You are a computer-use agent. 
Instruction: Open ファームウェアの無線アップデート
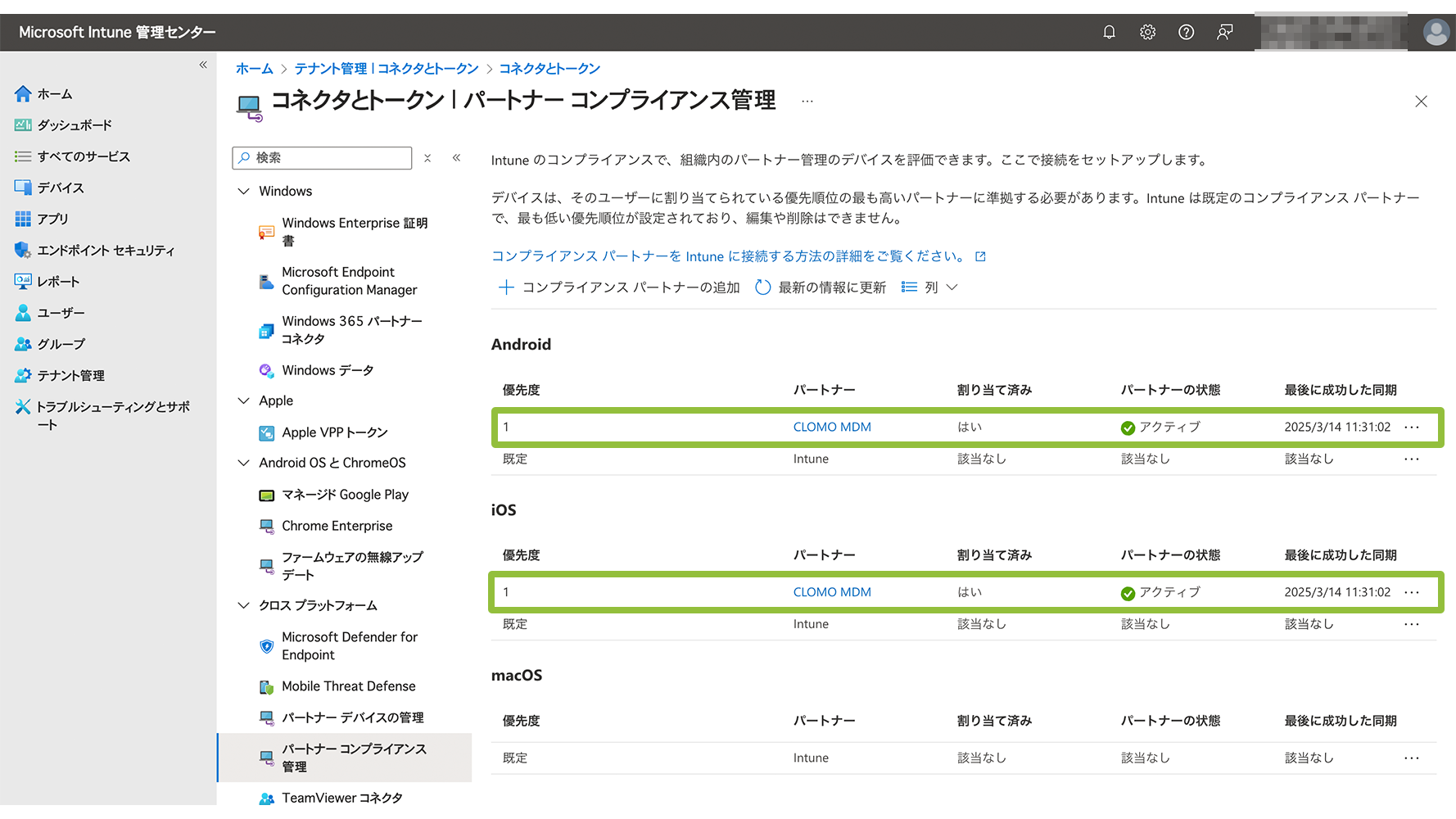(x=352, y=566)
